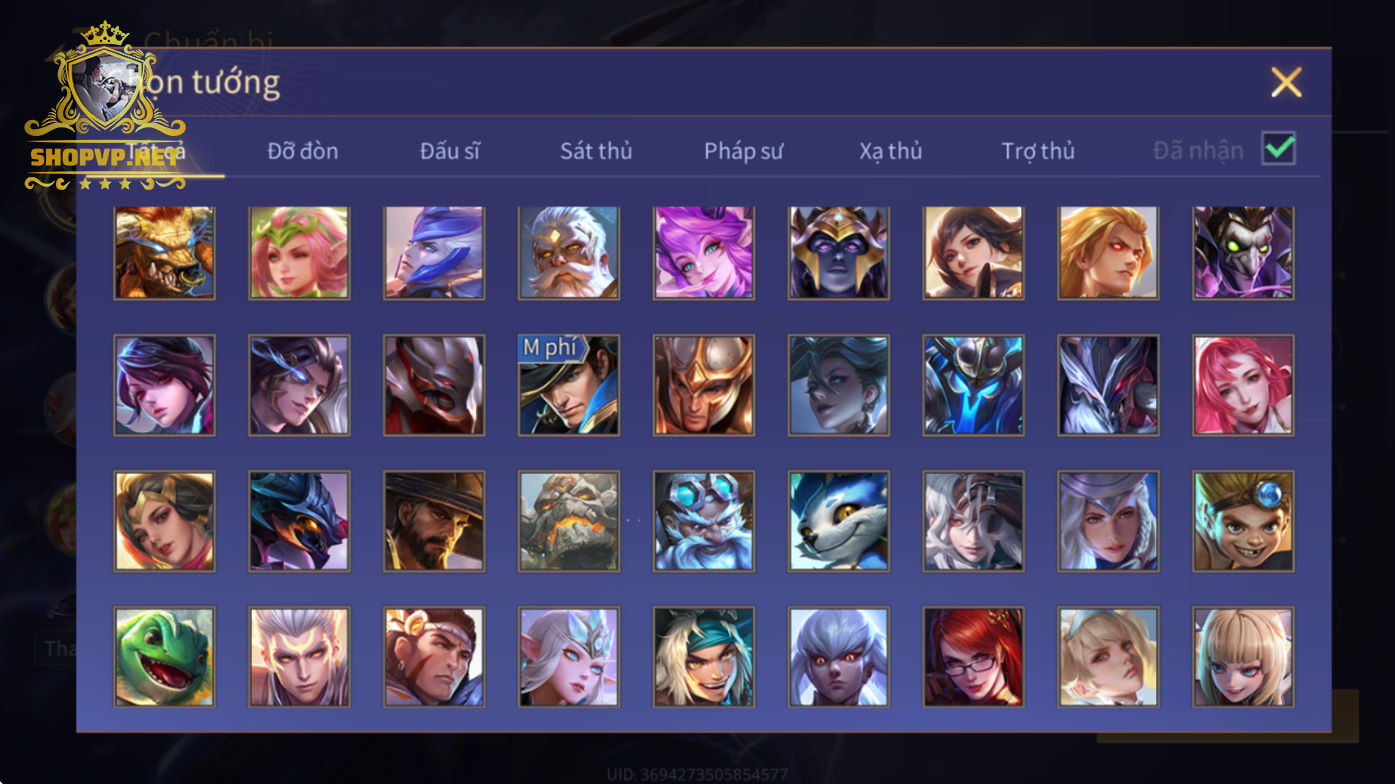Choose the hero with 'M phí' label
The image size is (1395, 784).
[x=569, y=385]
